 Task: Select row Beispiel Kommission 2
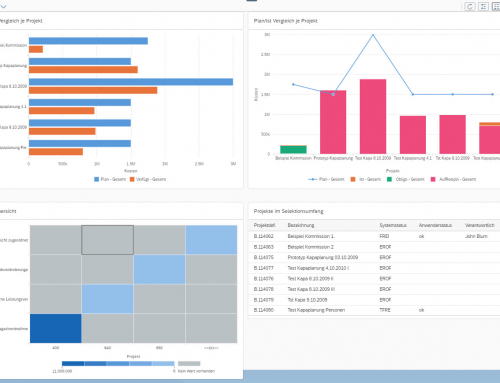[374, 247]
